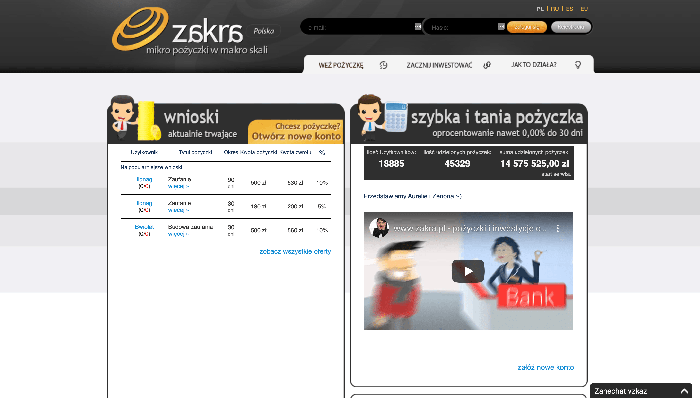Image resolution: width=700 pixels, height=398 pixels.
Task: Click the coins icon beside ZACZNIJ INWESTOWAĆ
Action: tap(487, 65)
